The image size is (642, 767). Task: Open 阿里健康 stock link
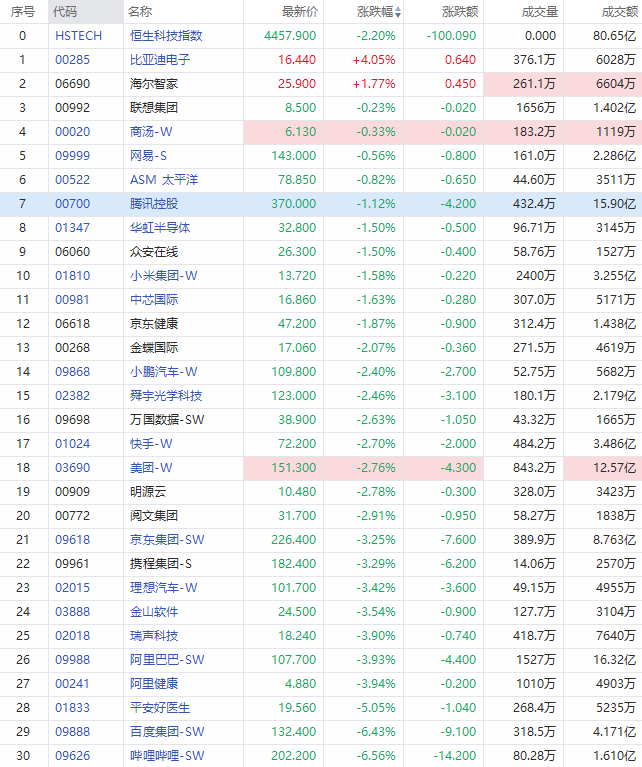click(x=154, y=683)
